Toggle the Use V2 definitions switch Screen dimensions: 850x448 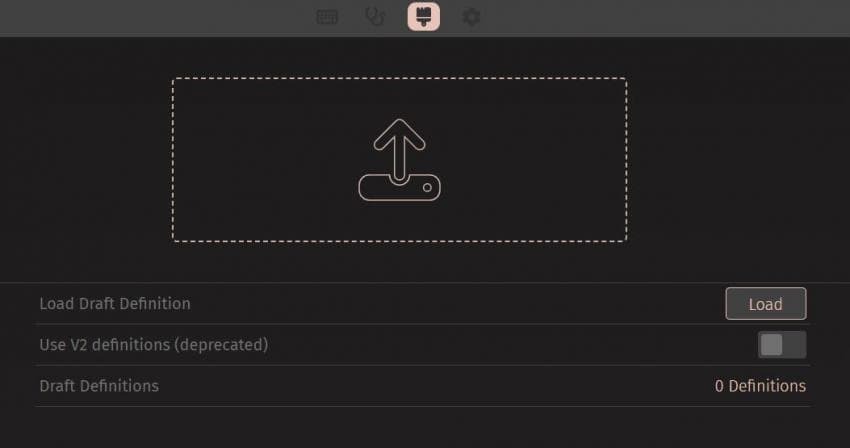pos(782,345)
